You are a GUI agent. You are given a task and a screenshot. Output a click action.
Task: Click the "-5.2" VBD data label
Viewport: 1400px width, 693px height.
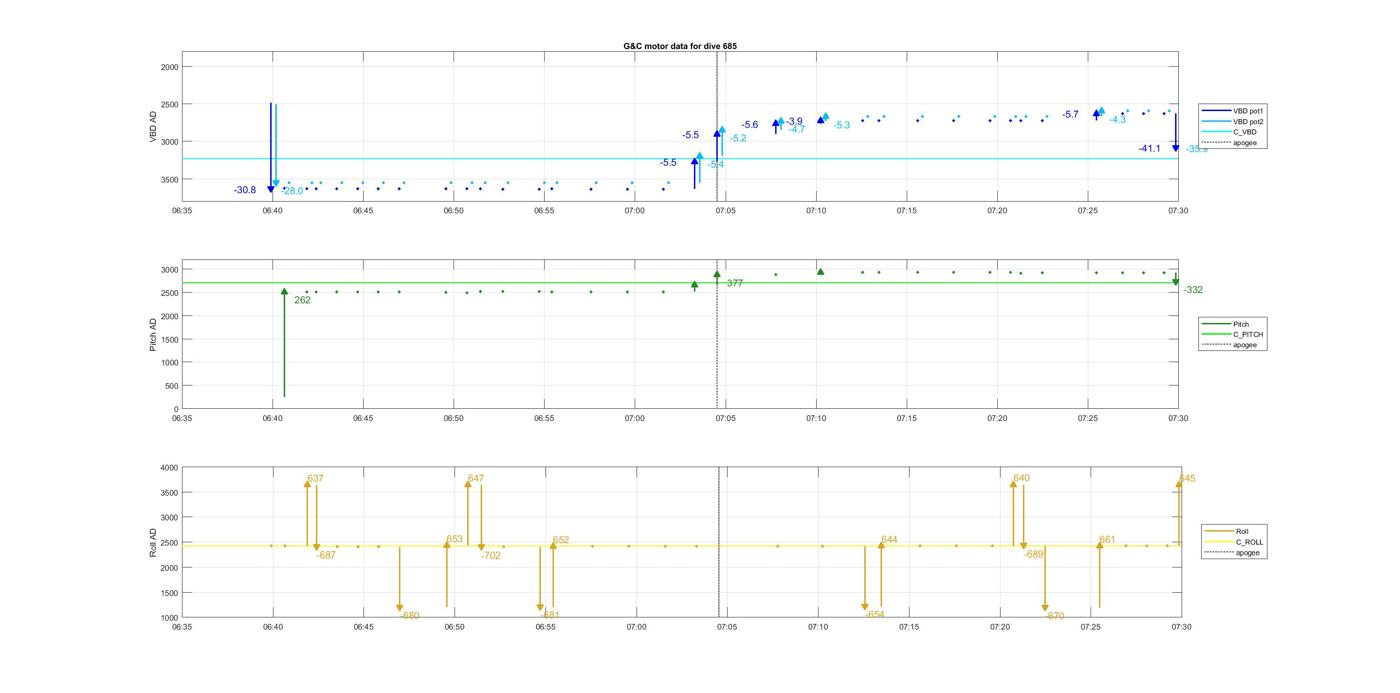coord(738,138)
